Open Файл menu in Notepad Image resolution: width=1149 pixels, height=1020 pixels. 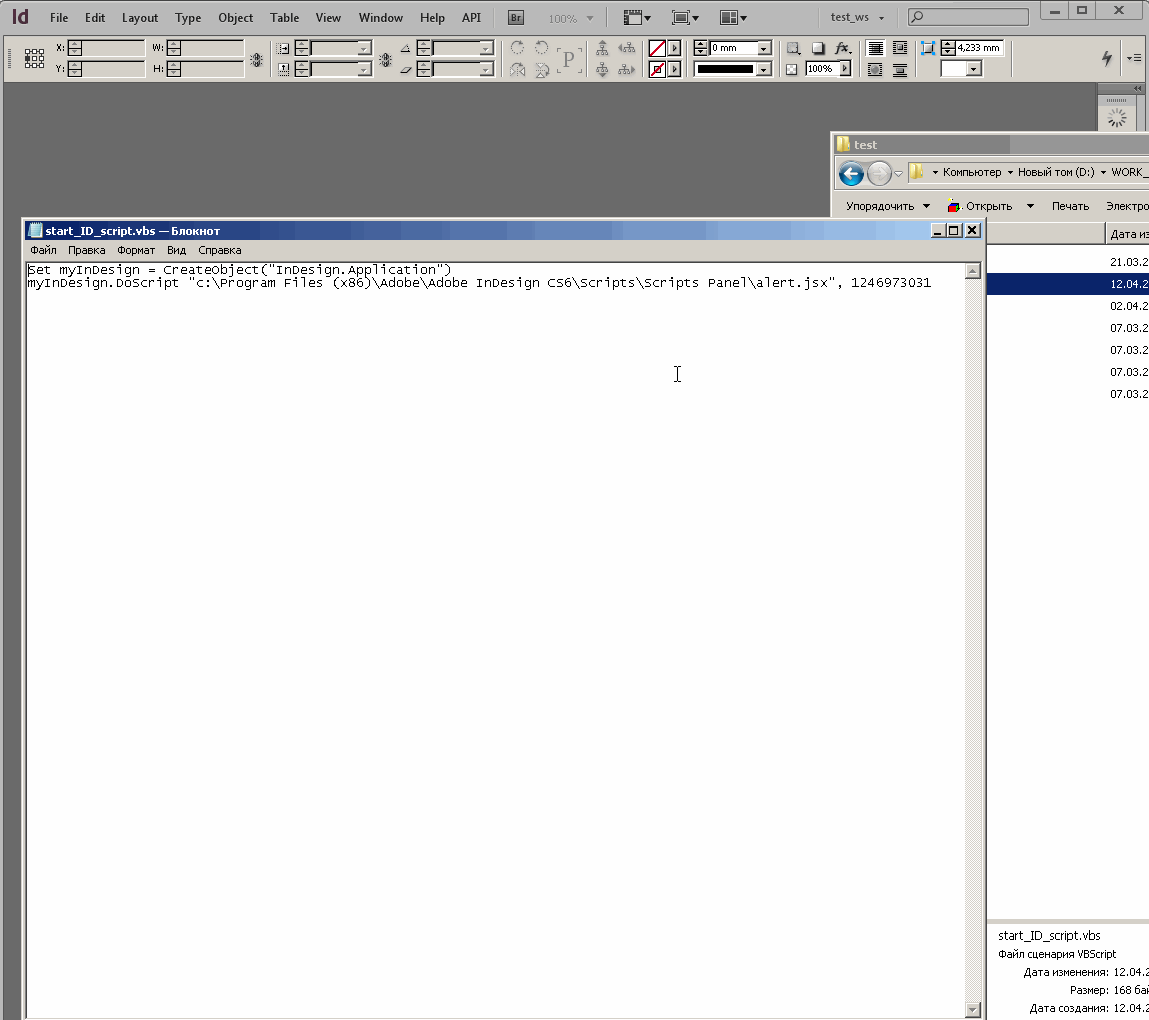coord(43,250)
